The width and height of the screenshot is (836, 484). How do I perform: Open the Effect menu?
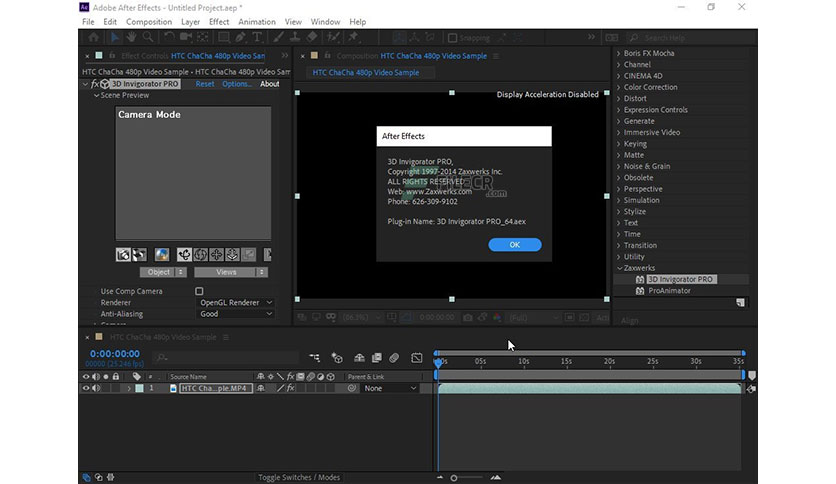[x=219, y=22]
